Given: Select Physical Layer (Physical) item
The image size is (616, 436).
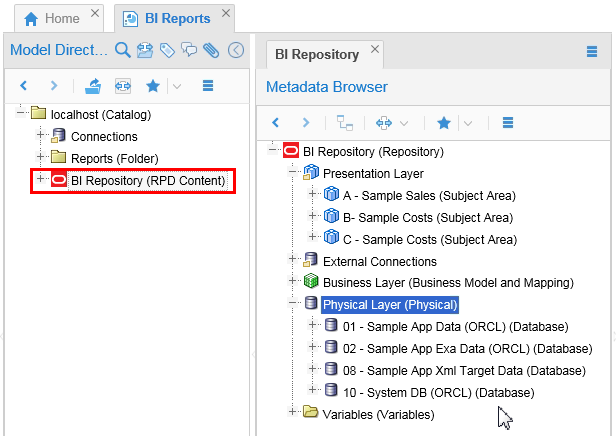Looking at the screenshot, I should tap(390, 305).
